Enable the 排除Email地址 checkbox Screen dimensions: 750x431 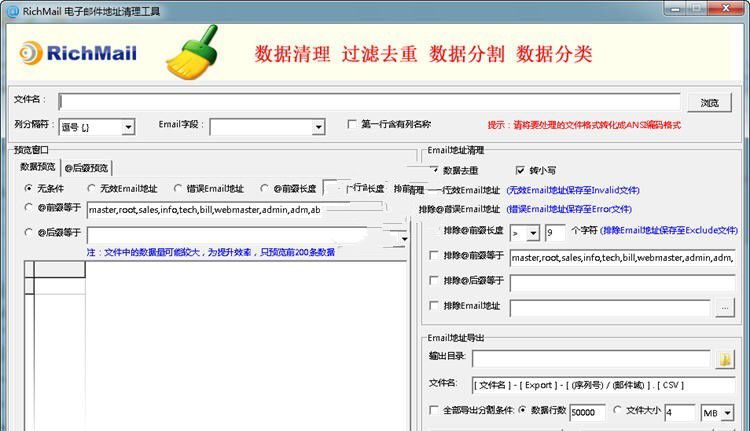tap(434, 305)
